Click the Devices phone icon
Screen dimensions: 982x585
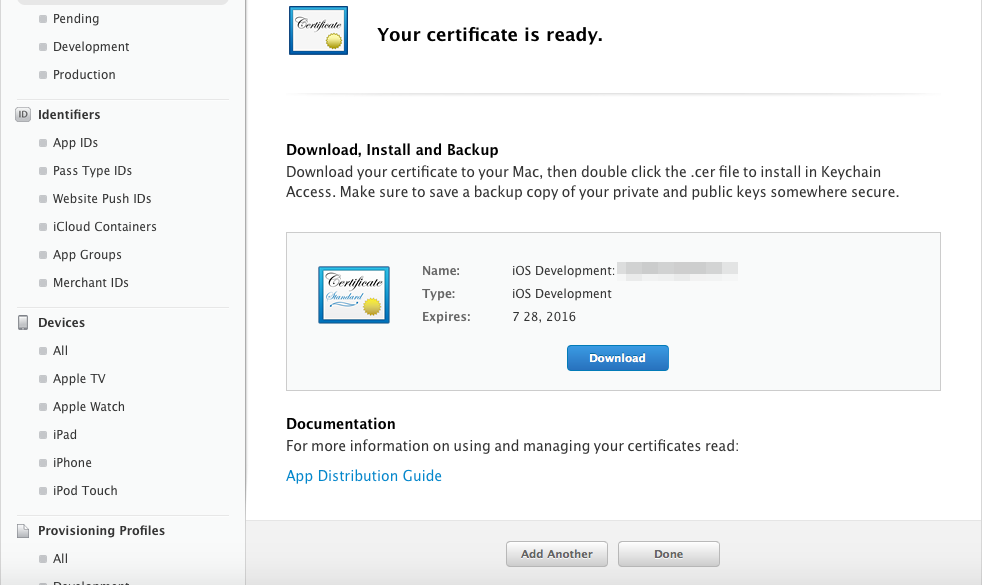[23, 323]
